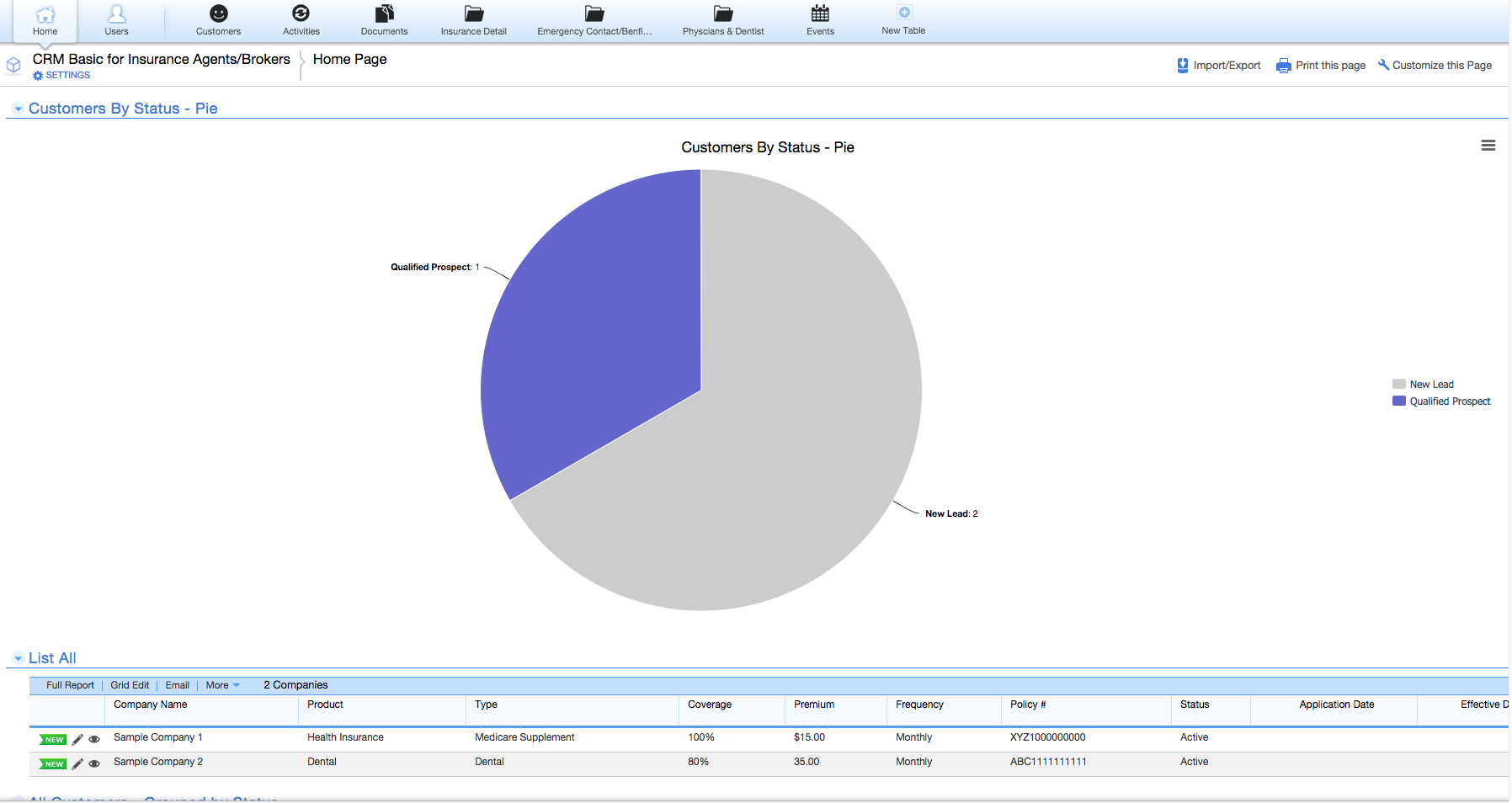Open the Documents table icon
Viewport: 1512px width, 803px height.
click(x=384, y=13)
